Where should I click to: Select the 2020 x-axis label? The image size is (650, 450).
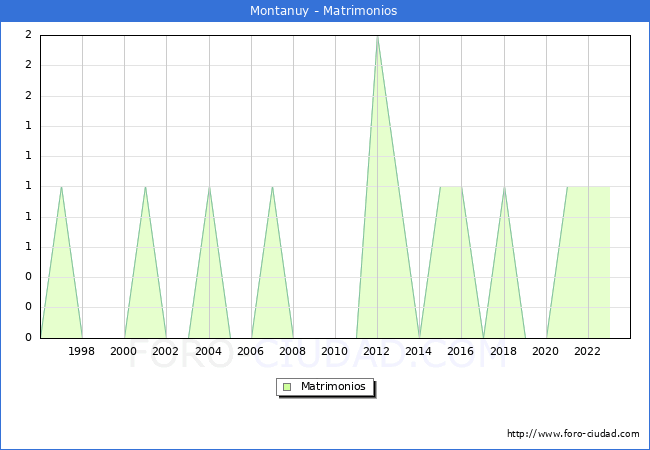[x=546, y=351]
